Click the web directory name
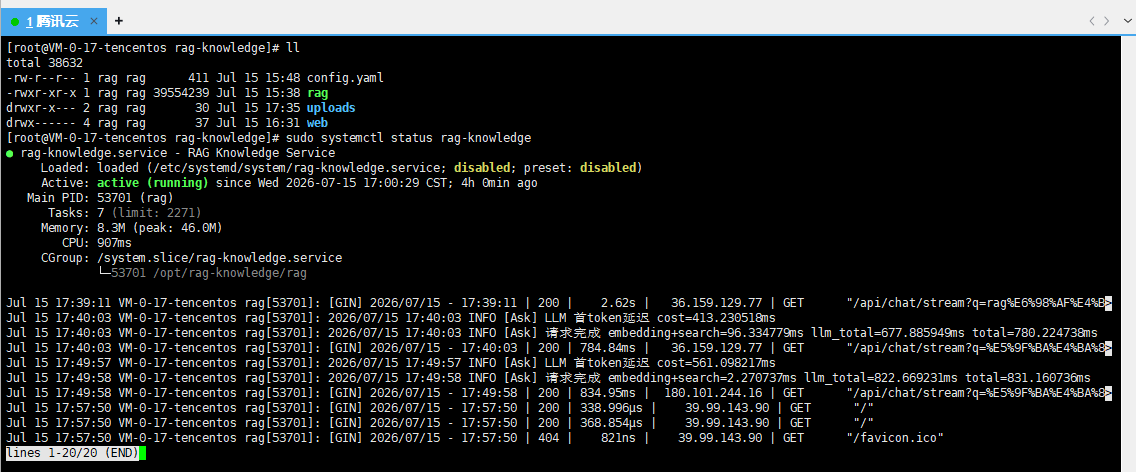 317,123
